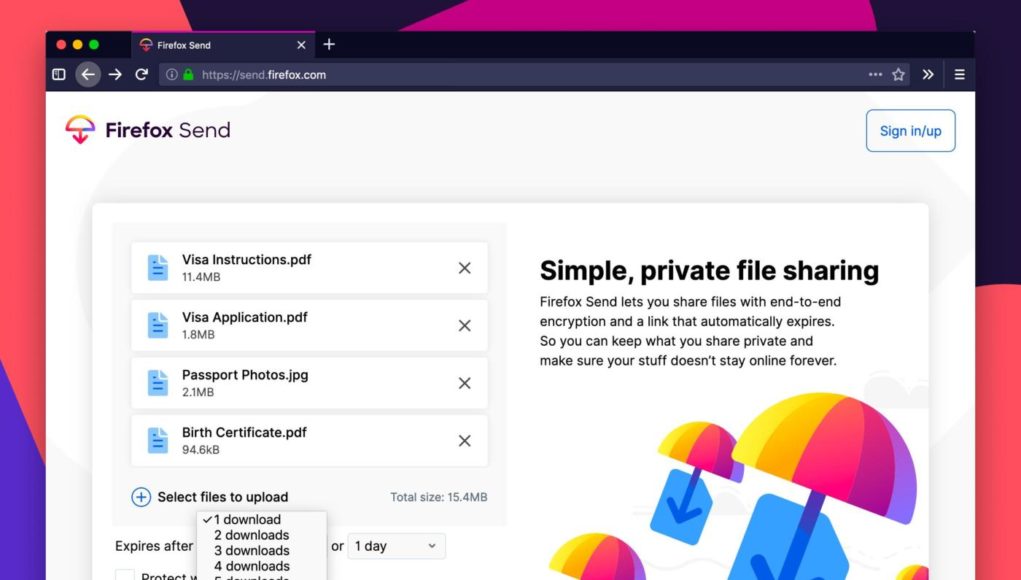Screen dimensions: 1021x580
Task: Click the Visa Application.pdf file icon
Action: [x=158, y=325]
